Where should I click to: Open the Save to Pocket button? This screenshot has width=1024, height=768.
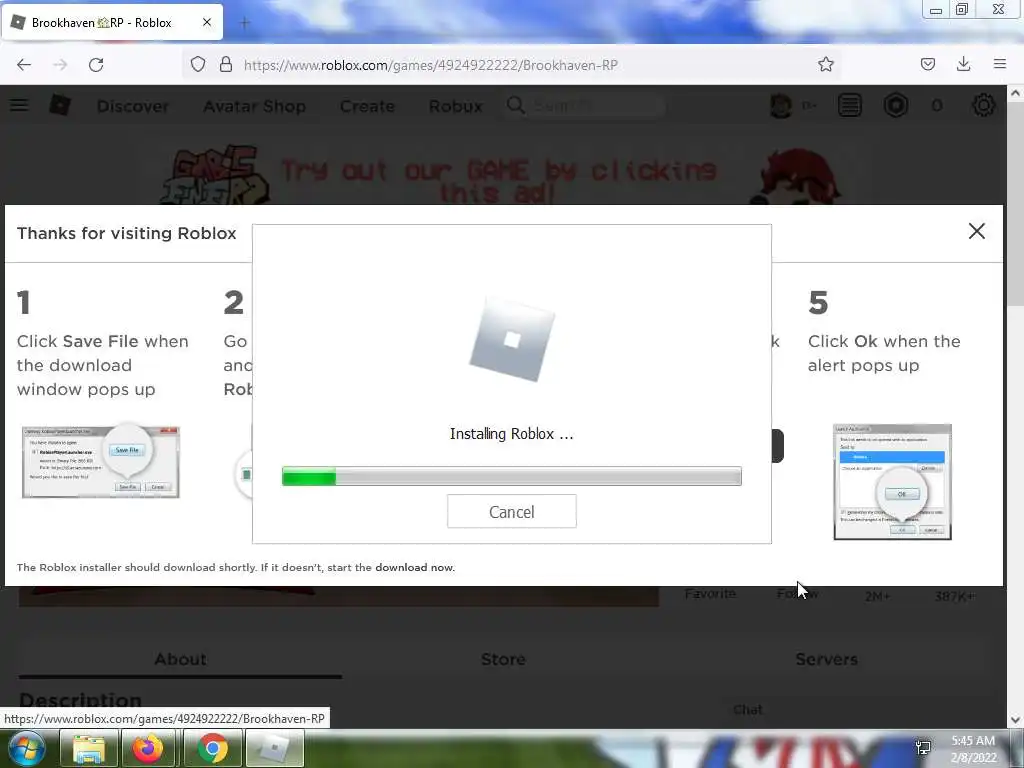coord(927,64)
